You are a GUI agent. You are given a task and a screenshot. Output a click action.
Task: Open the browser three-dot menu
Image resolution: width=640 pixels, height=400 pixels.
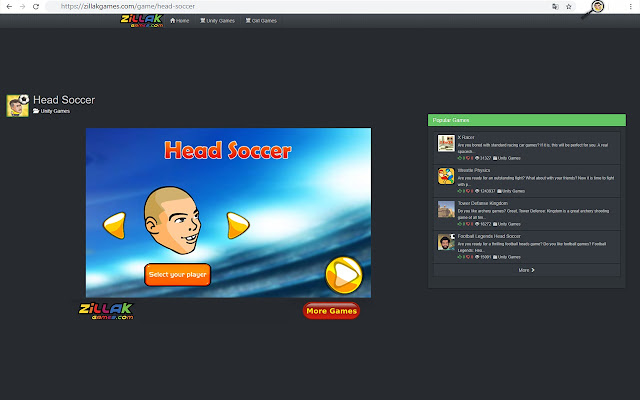631,7
